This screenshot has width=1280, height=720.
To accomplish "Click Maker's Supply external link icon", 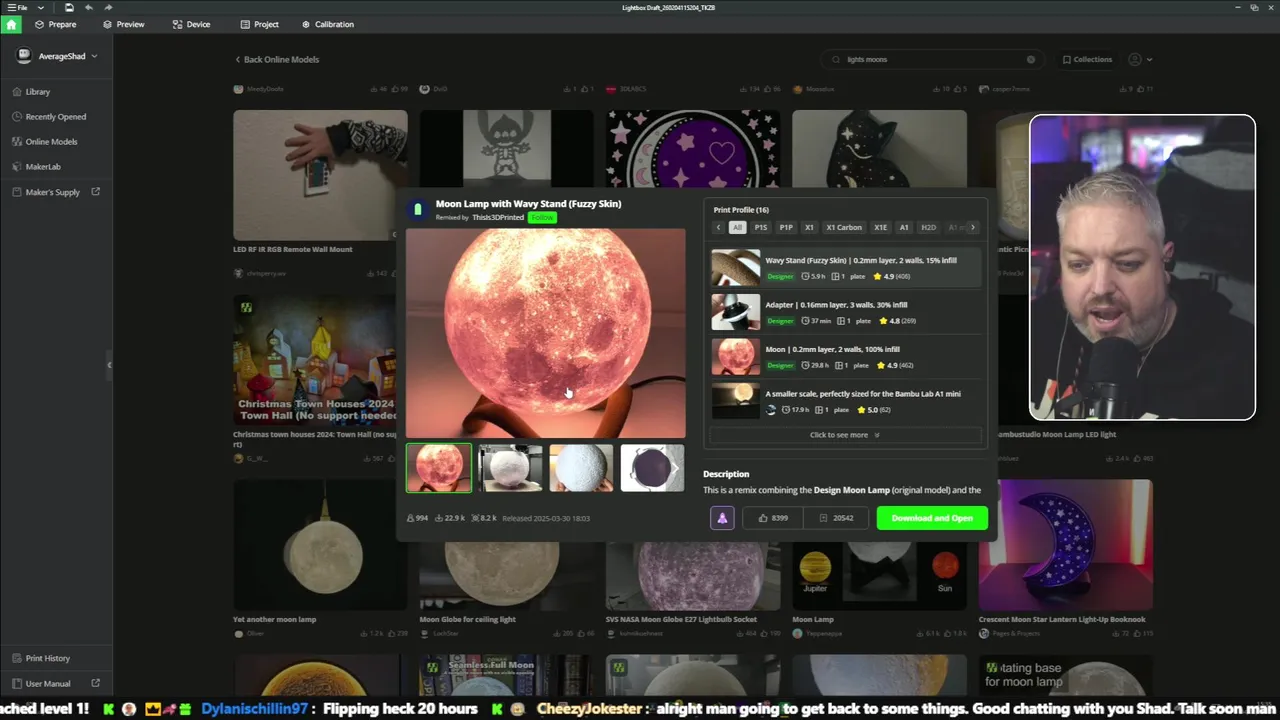I will coord(96,192).
